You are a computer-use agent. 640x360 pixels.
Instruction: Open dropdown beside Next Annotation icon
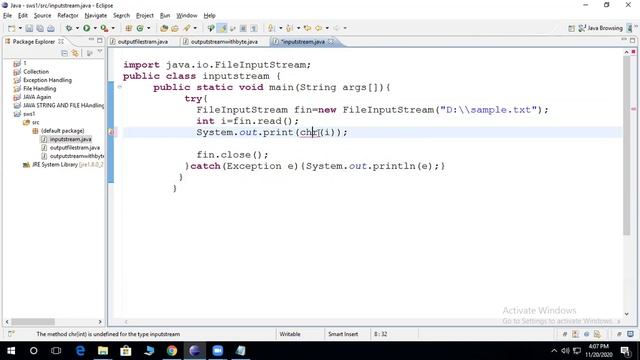coord(280,28)
